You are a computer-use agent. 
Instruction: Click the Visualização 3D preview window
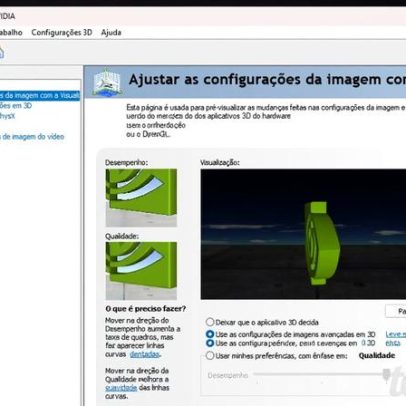303,234
